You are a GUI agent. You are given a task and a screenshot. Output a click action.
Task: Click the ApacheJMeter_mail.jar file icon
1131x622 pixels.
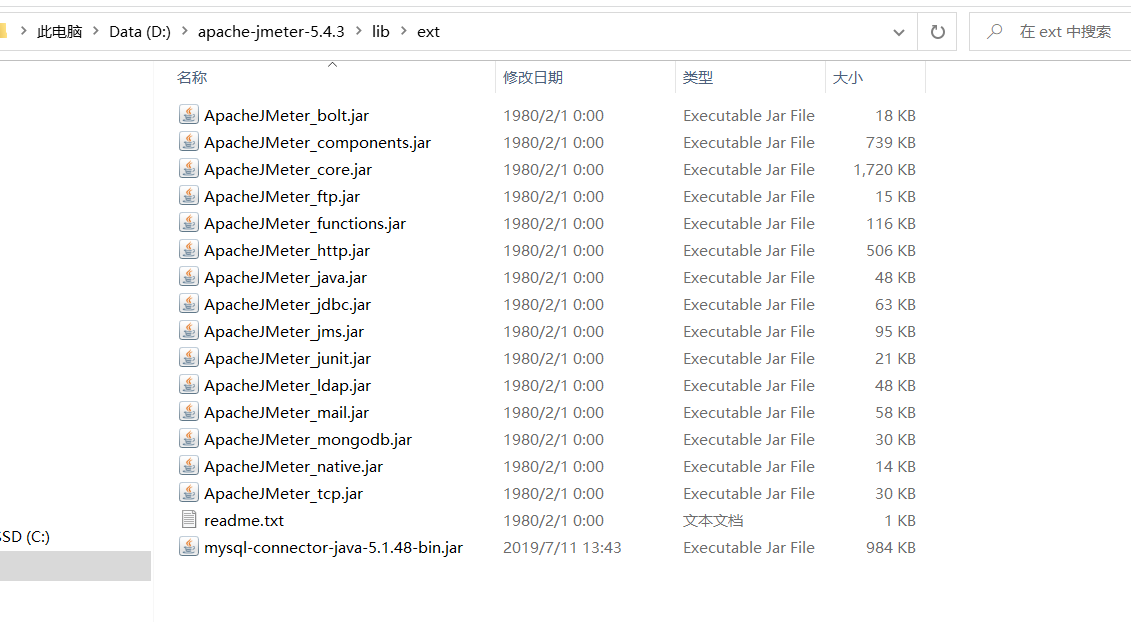tap(189, 411)
